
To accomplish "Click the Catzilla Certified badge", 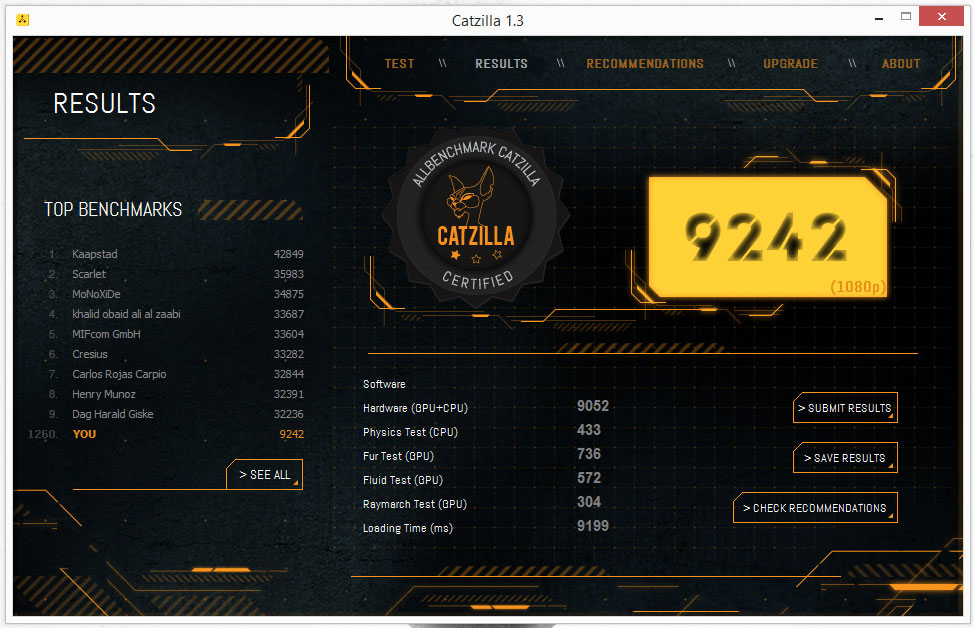I will 476,217.
